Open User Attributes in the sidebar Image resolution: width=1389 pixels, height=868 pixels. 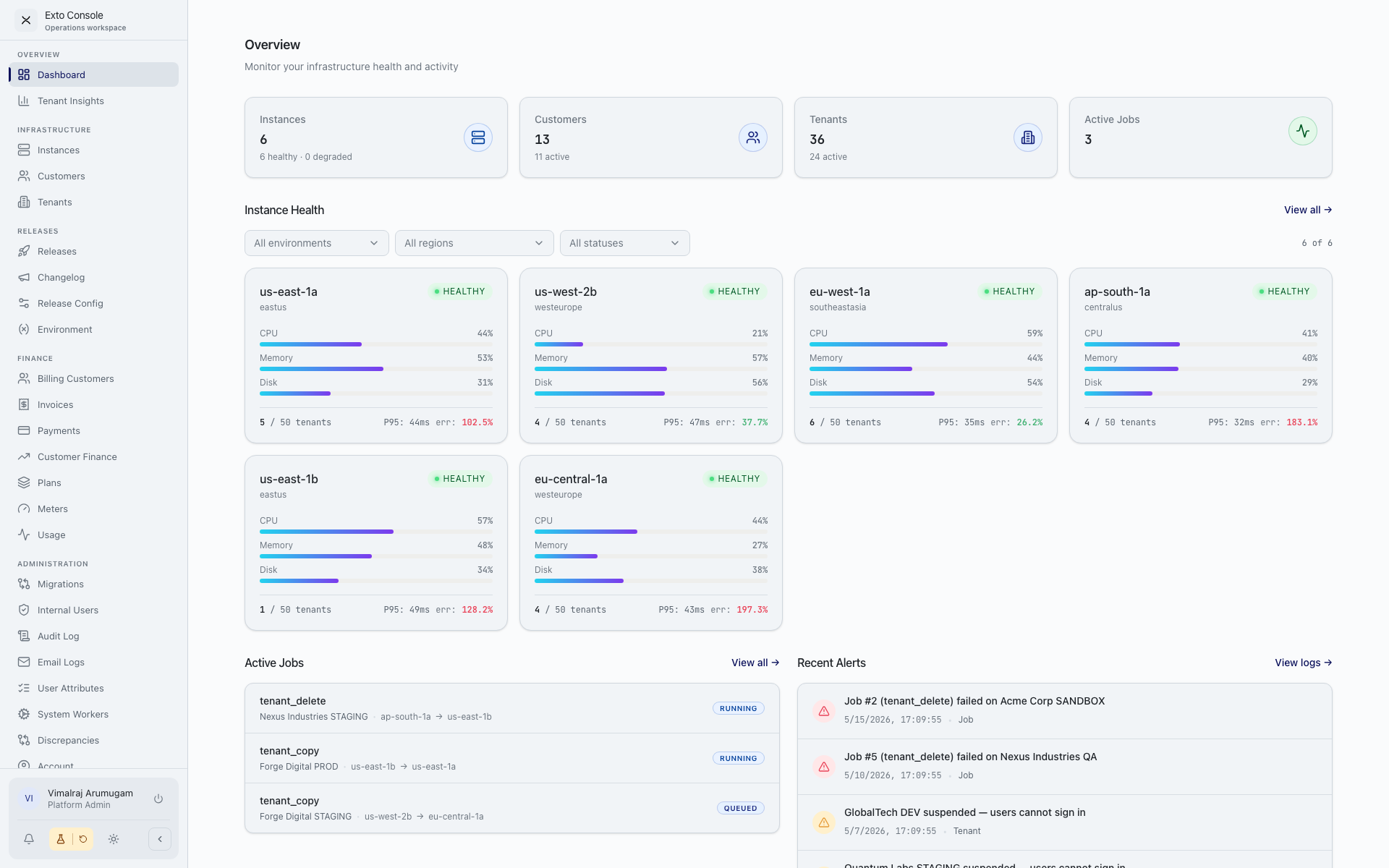[x=94, y=688]
